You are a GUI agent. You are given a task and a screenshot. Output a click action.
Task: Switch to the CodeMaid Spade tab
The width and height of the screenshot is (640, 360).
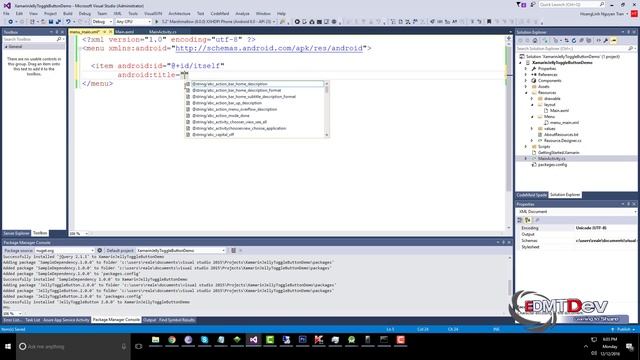coord(531,195)
